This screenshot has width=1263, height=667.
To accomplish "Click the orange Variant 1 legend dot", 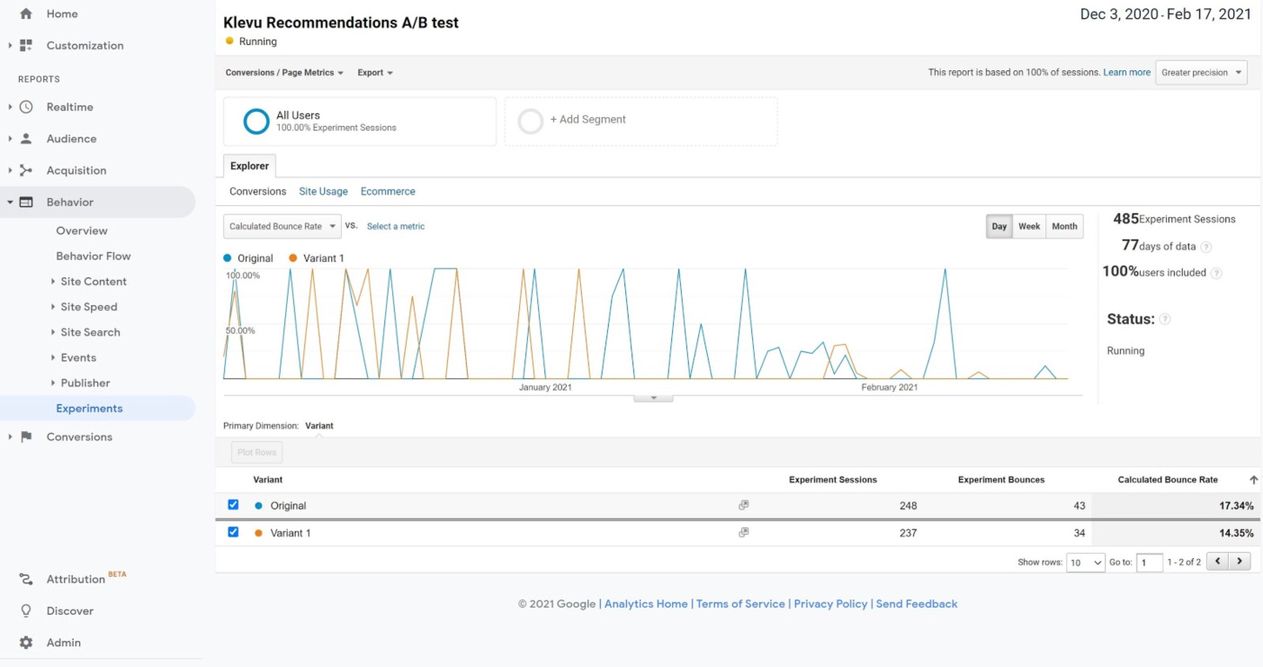I will pyautogui.click(x=293, y=258).
